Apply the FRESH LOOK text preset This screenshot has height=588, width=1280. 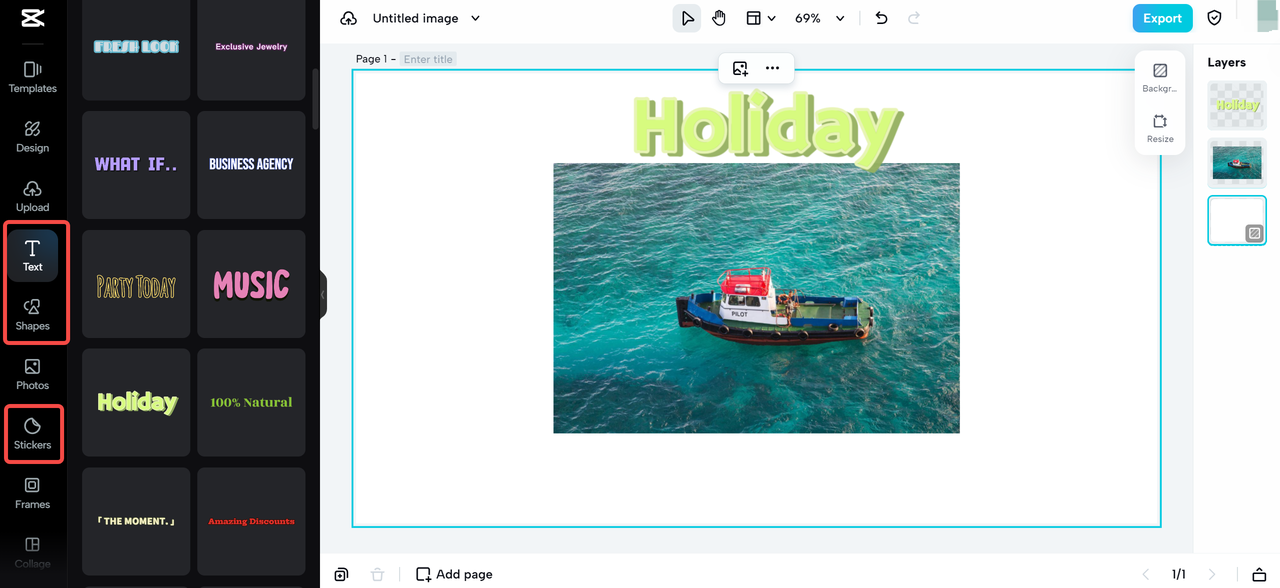tap(136, 47)
